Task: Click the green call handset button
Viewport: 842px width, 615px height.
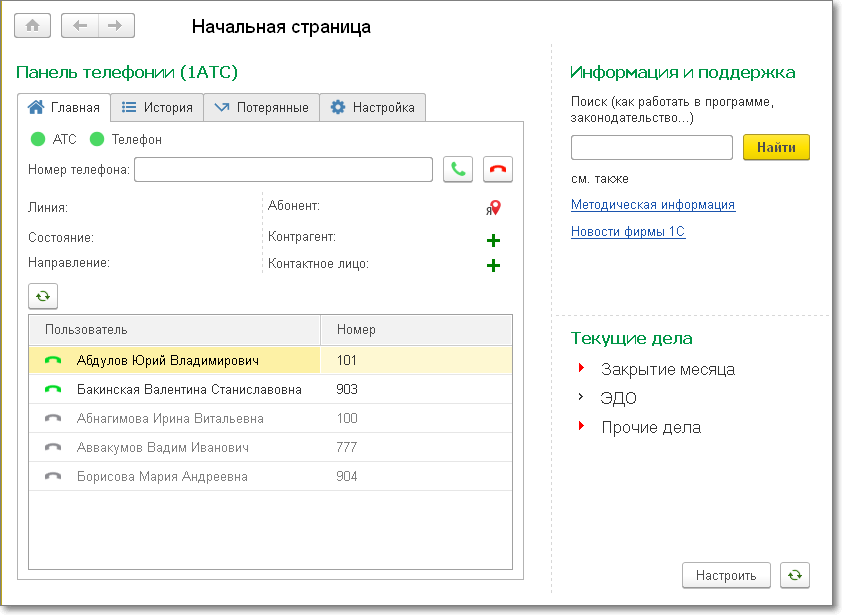Action: (x=458, y=169)
